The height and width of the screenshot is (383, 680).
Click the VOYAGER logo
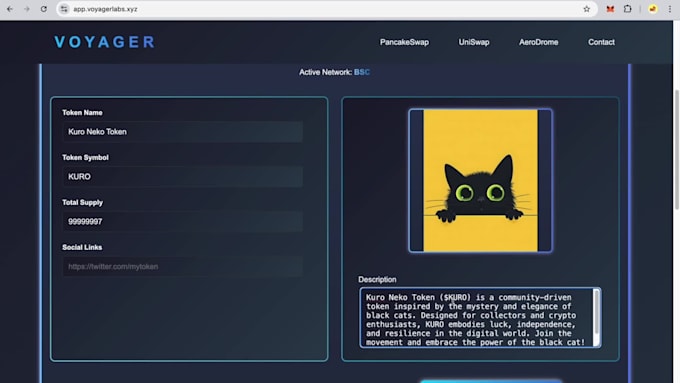coord(105,42)
